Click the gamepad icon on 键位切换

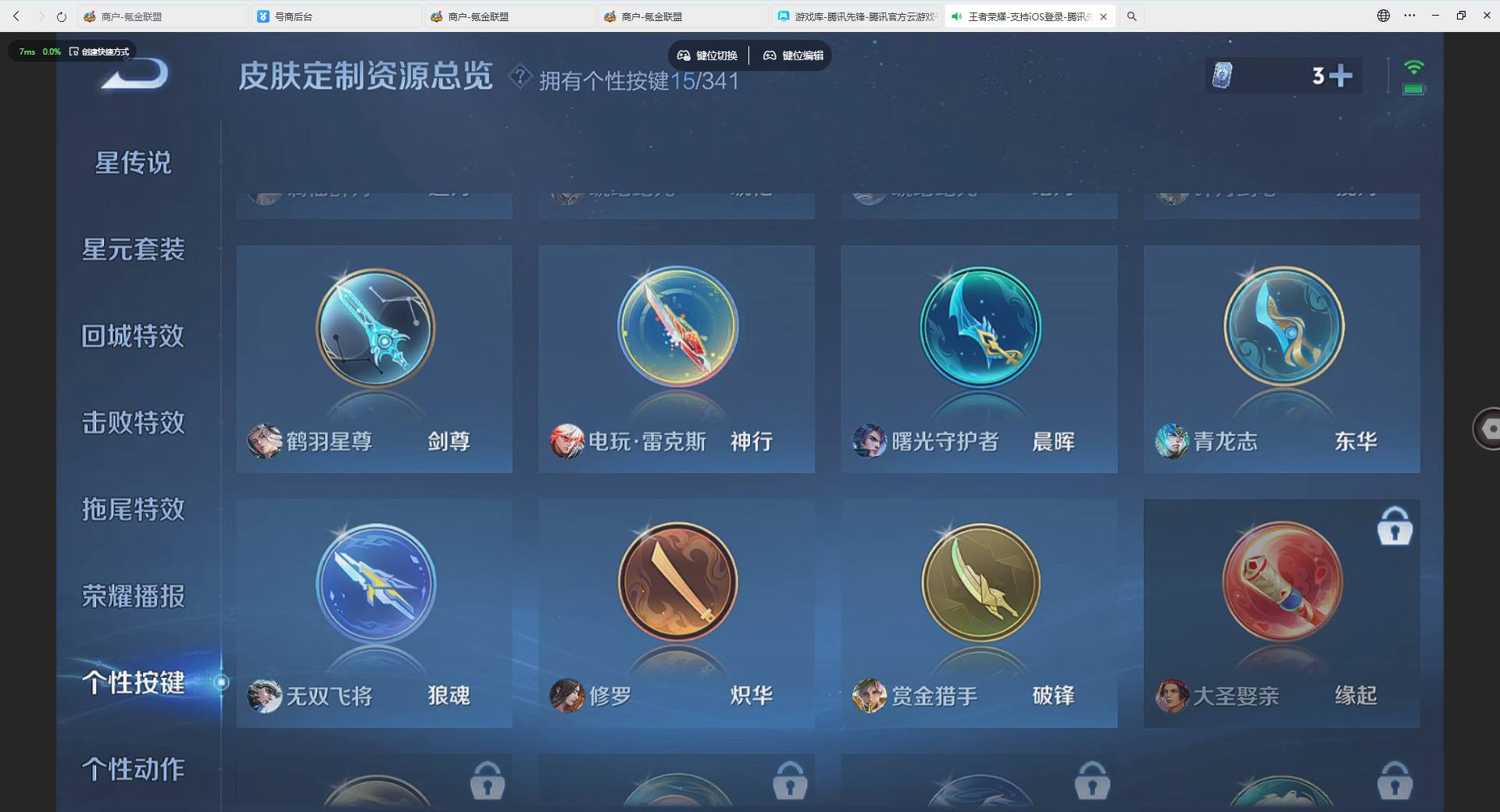[x=684, y=55]
